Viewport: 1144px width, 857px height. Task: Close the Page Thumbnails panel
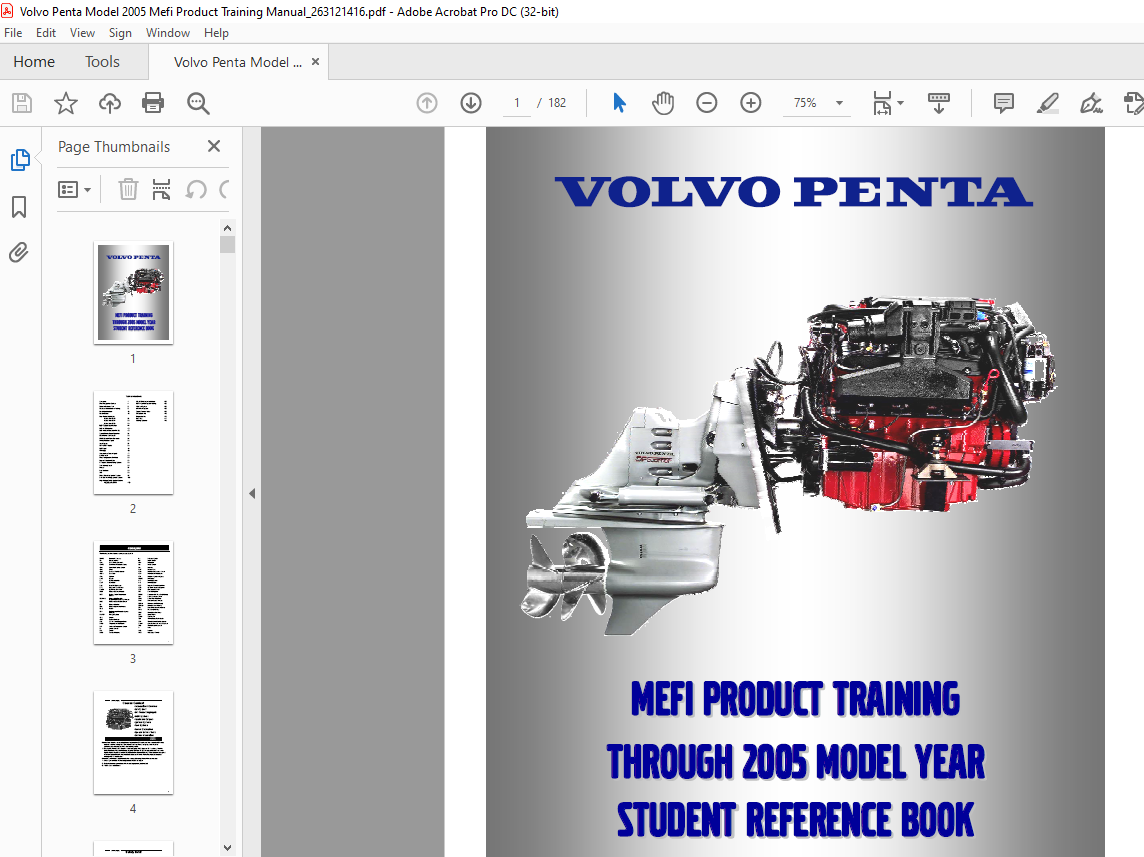(x=214, y=147)
